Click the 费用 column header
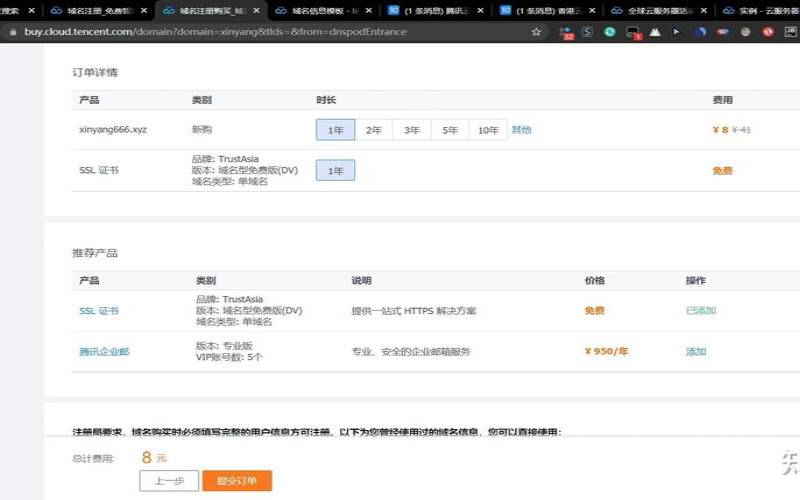This screenshot has height=500, width=800. pyautogui.click(x=722, y=100)
